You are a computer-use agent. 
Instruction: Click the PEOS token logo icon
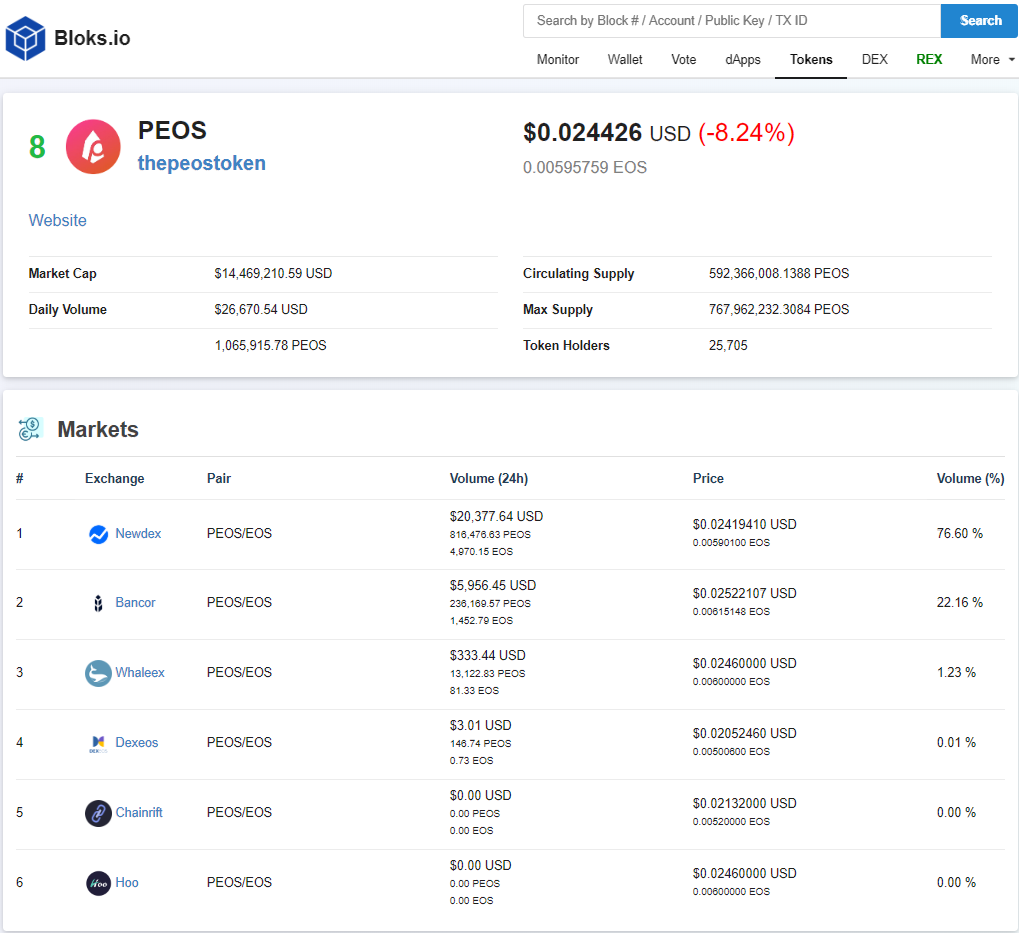[x=93, y=147]
